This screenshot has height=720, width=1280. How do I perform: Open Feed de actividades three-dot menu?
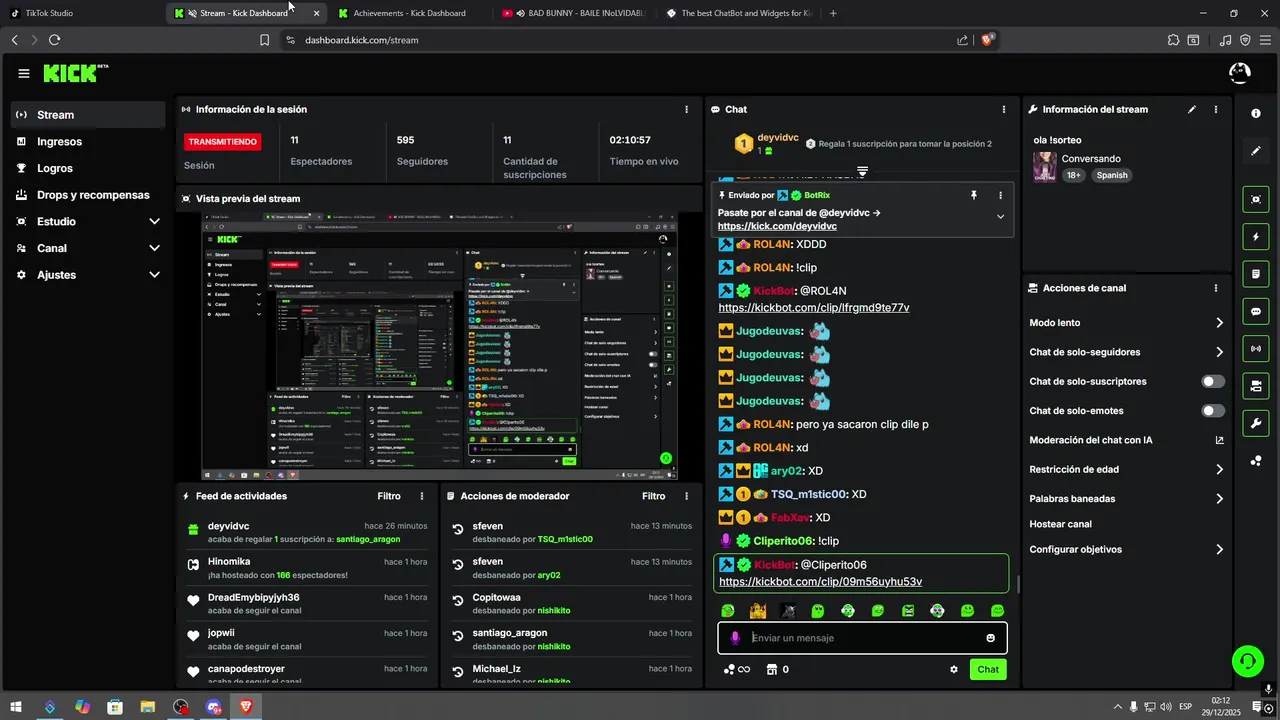click(x=422, y=496)
